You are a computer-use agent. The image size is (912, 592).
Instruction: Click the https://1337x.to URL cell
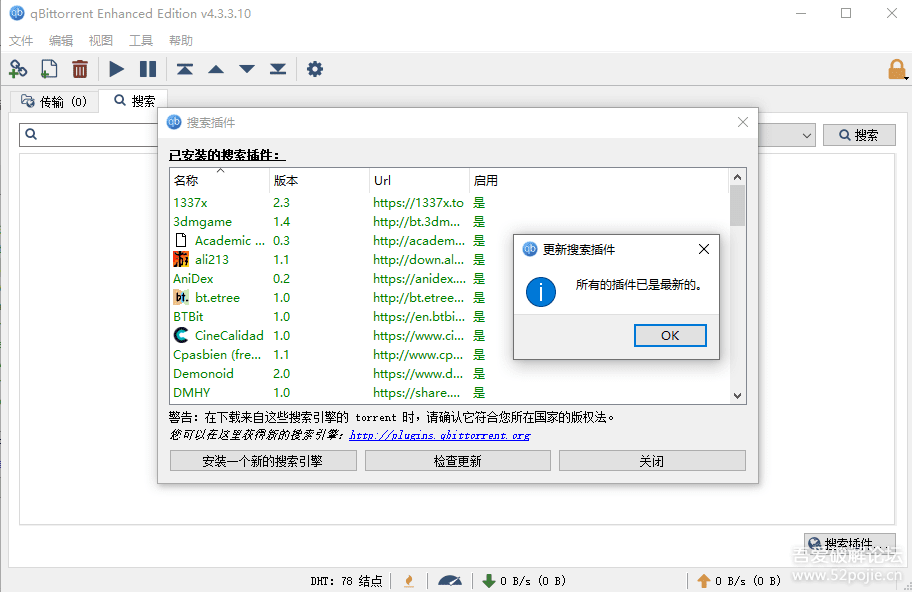418,202
